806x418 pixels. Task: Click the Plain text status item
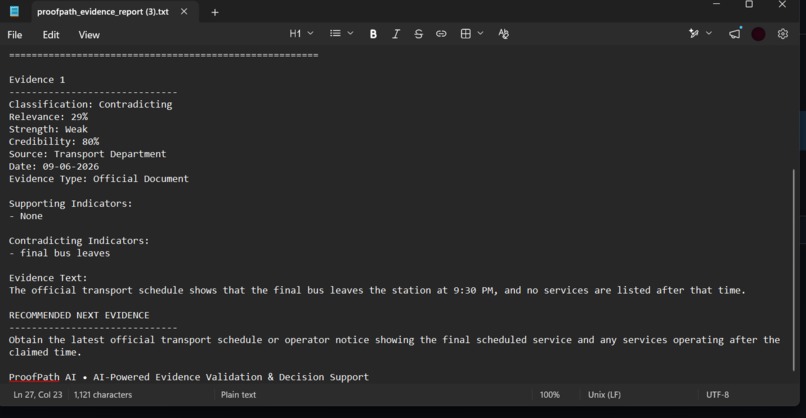tap(238, 395)
